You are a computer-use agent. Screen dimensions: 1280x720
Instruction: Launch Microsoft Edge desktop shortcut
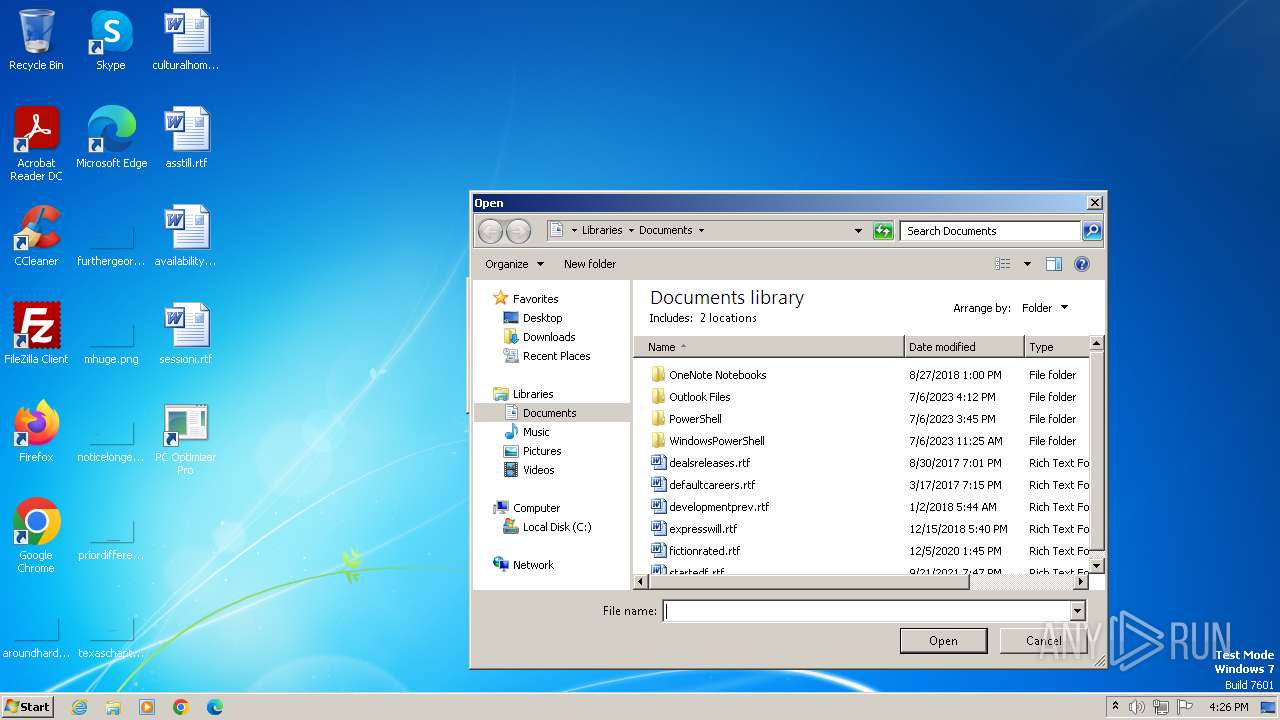111,138
